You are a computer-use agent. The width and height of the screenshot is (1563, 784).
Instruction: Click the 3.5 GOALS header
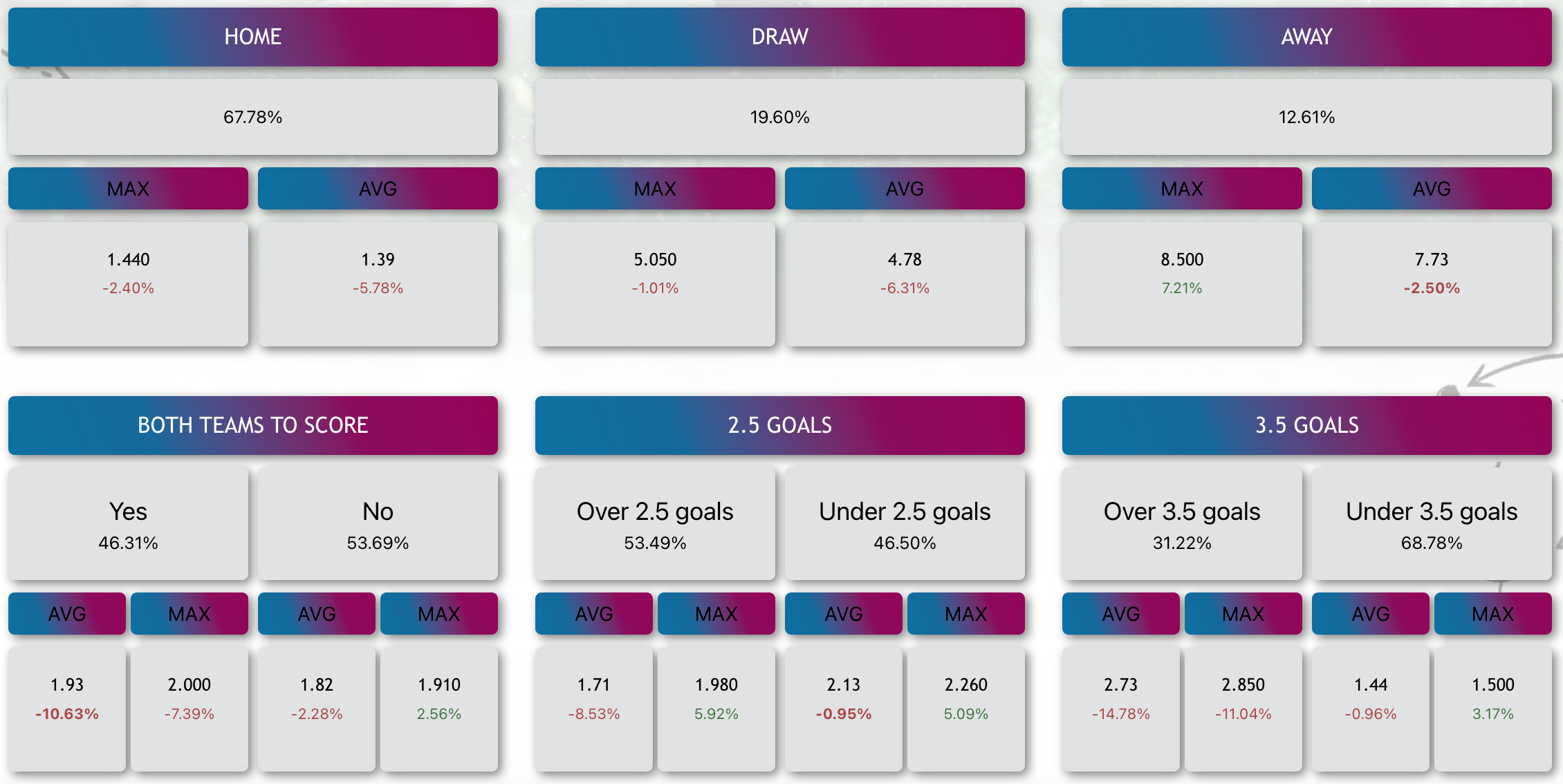click(x=1307, y=425)
